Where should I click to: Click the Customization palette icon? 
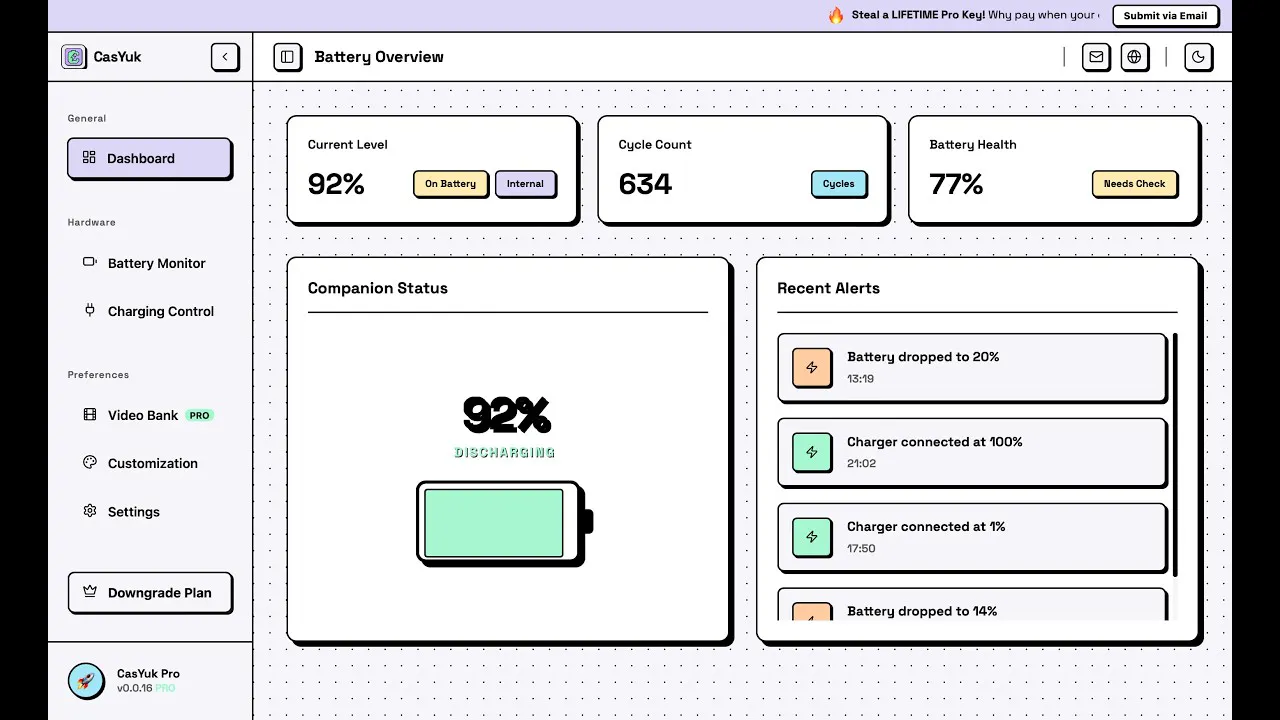click(89, 462)
